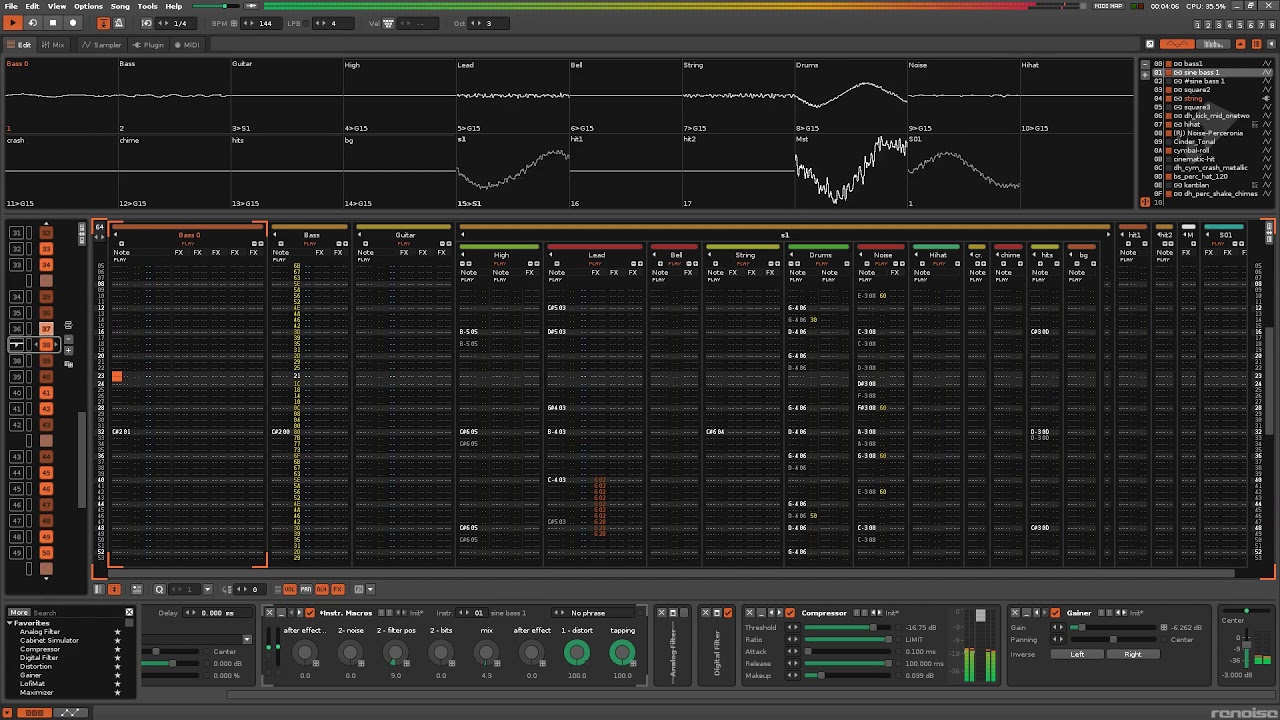The width and height of the screenshot is (1280, 720).
Task: Switch to the Sampler tab
Action: (102, 44)
